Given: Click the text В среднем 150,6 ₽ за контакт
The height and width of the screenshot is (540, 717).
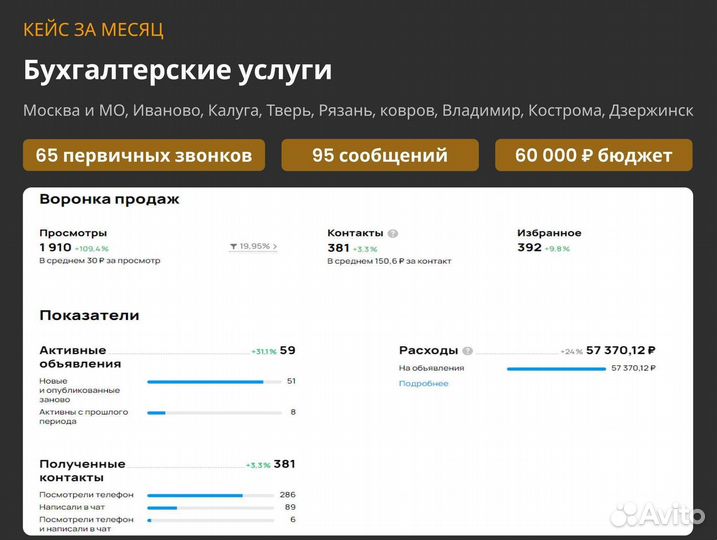Looking at the screenshot, I should pyautogui.click(x=389, y=261).
